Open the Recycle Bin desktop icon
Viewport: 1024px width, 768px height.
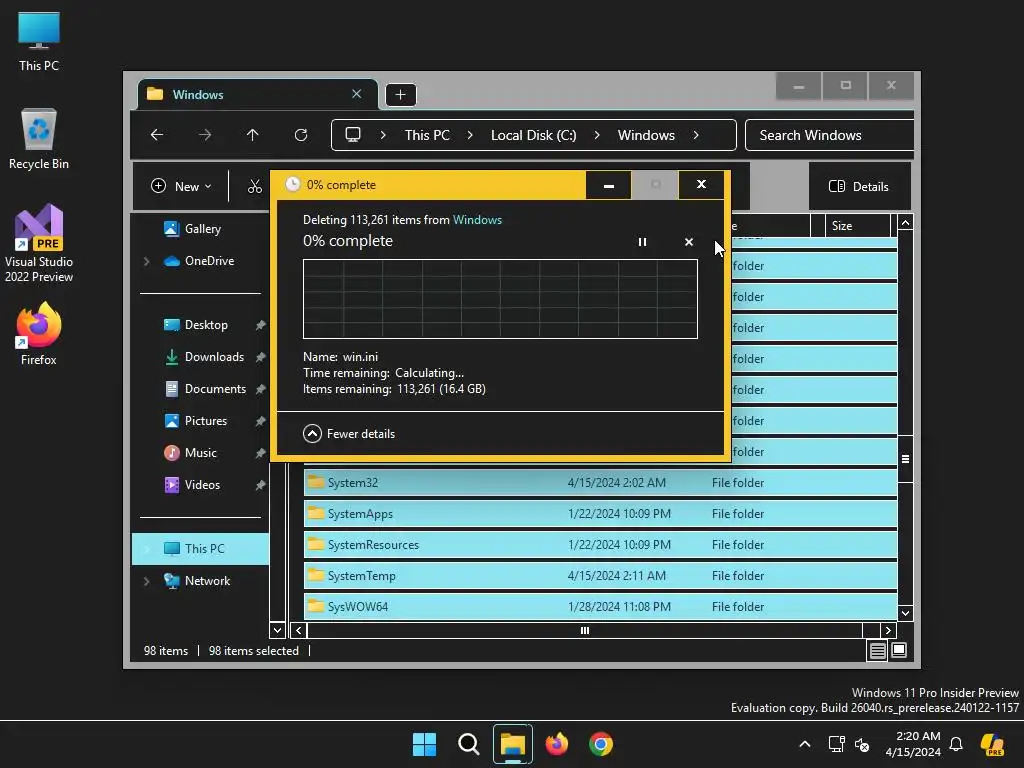39,139
